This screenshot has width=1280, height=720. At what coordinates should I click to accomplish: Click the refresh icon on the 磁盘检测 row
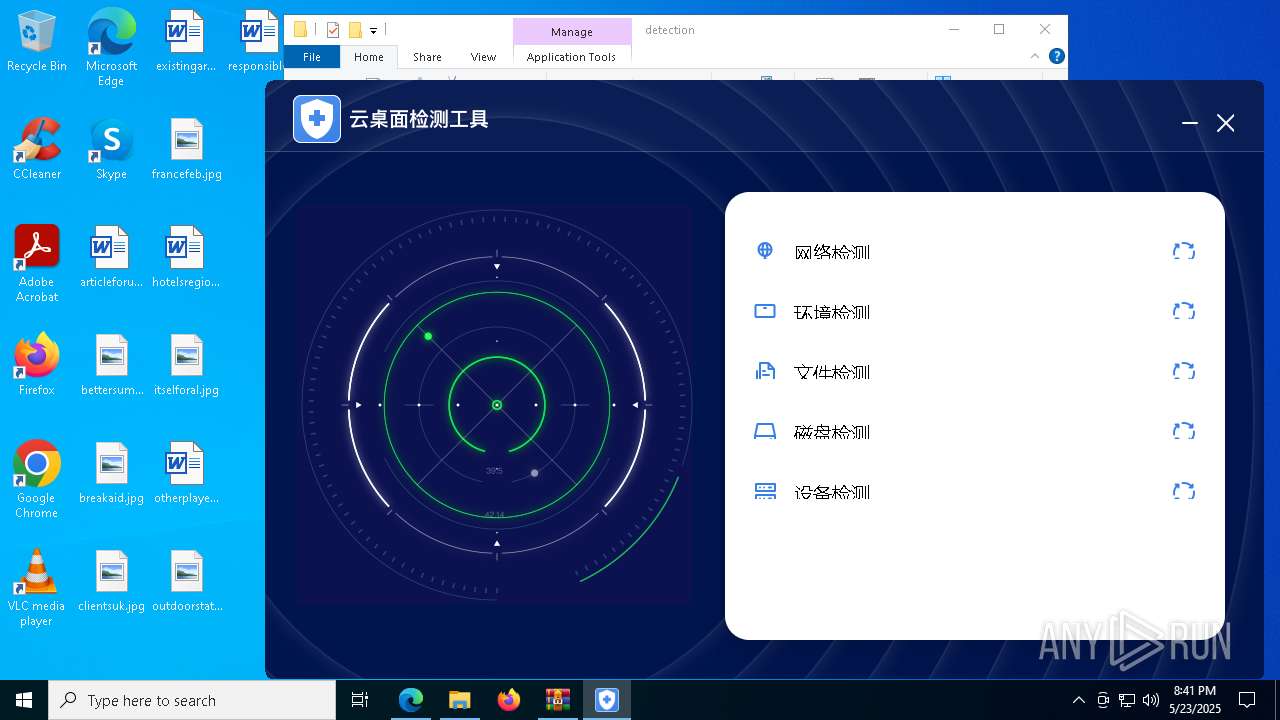click(1184, 431)
